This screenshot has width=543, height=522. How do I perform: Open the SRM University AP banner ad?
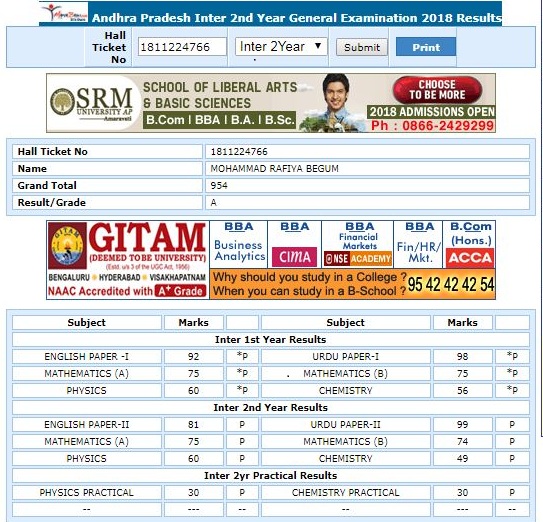tap(271, 103)
